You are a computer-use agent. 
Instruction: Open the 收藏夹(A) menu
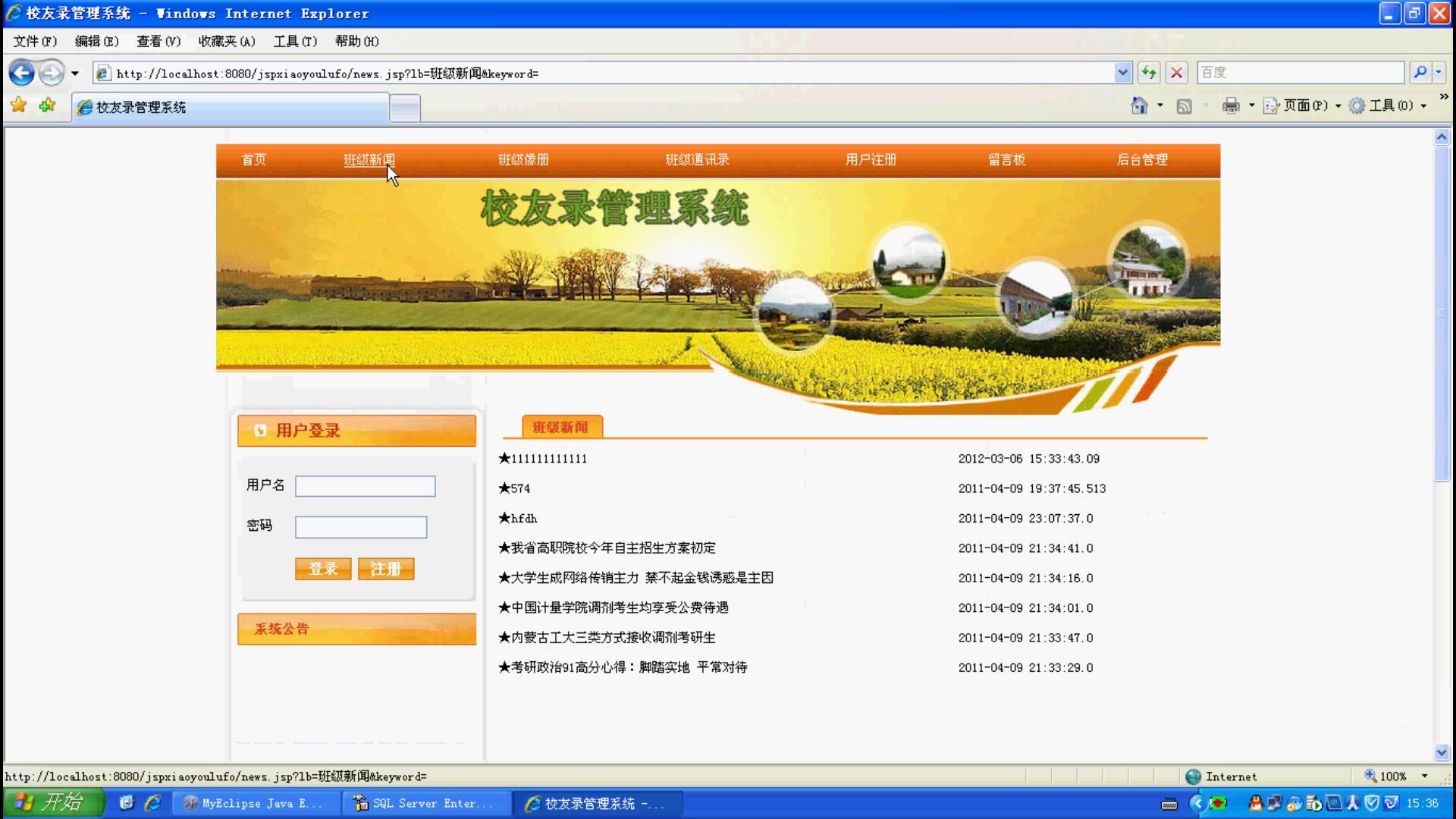pyautogui.click(x=227, y=41)
